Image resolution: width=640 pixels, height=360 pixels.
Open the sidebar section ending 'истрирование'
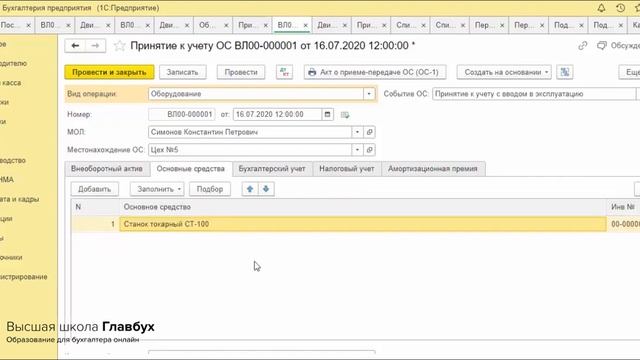click(x=24, y=277)
